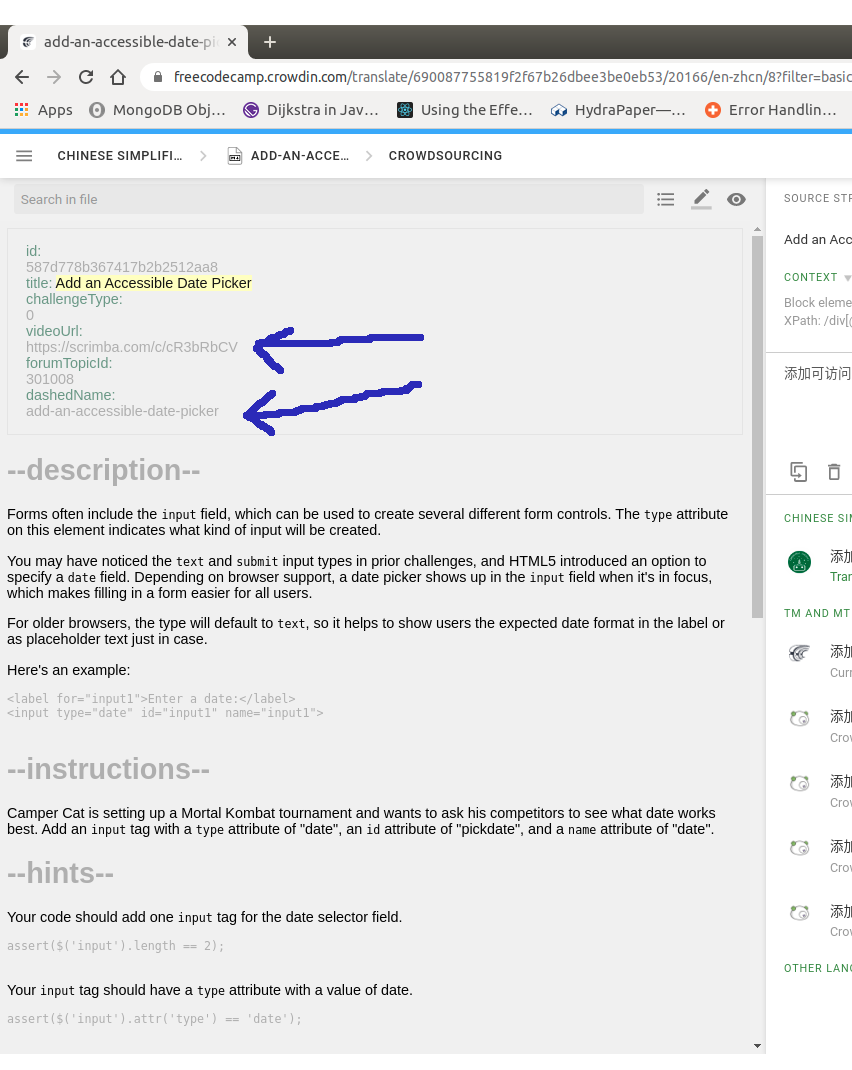Open the Apps bookmark
This screenshot has width=852, height=1070.
pyautogui.click(x=43, y=110)
